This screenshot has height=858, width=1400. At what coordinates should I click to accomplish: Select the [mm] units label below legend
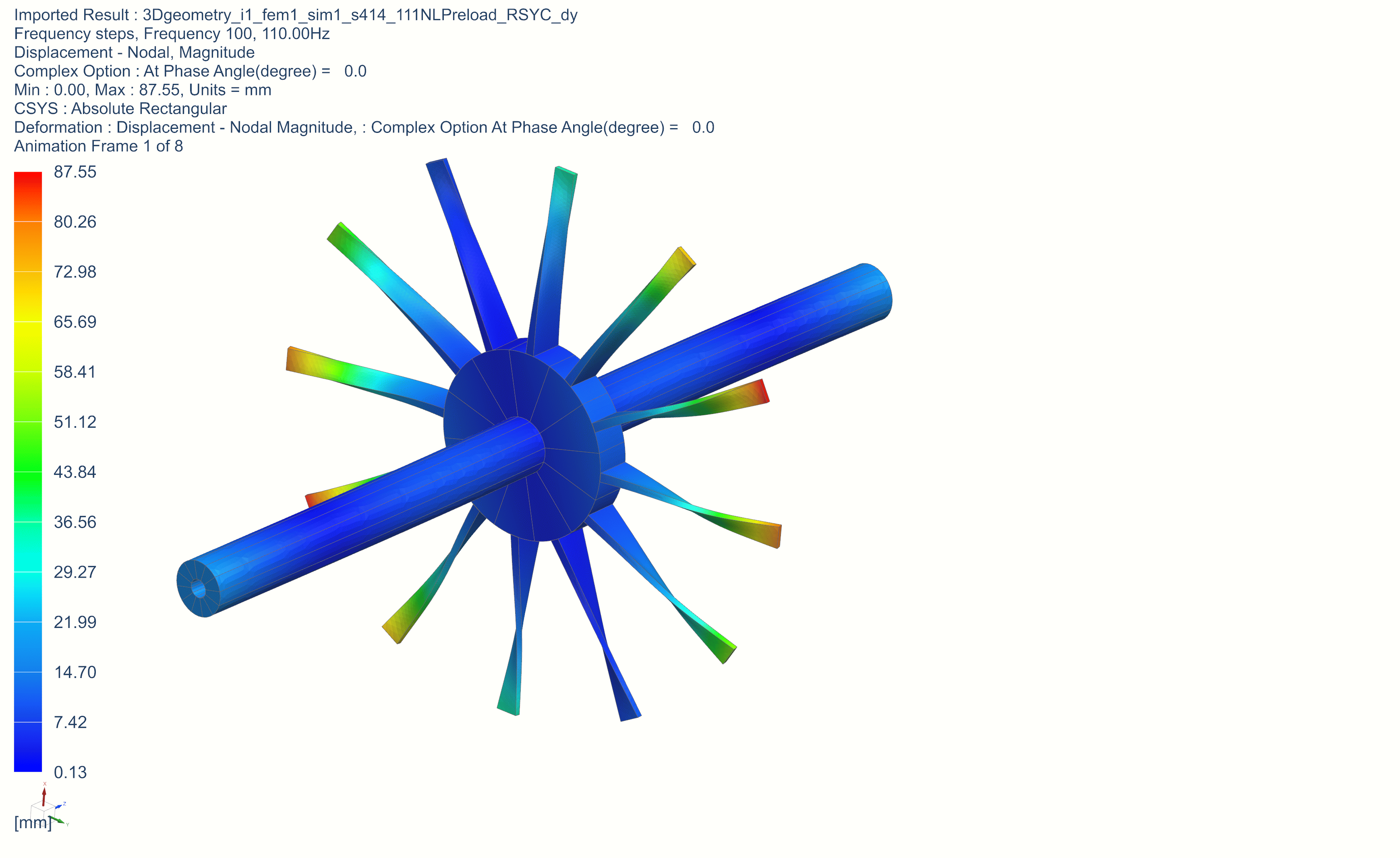32,823
